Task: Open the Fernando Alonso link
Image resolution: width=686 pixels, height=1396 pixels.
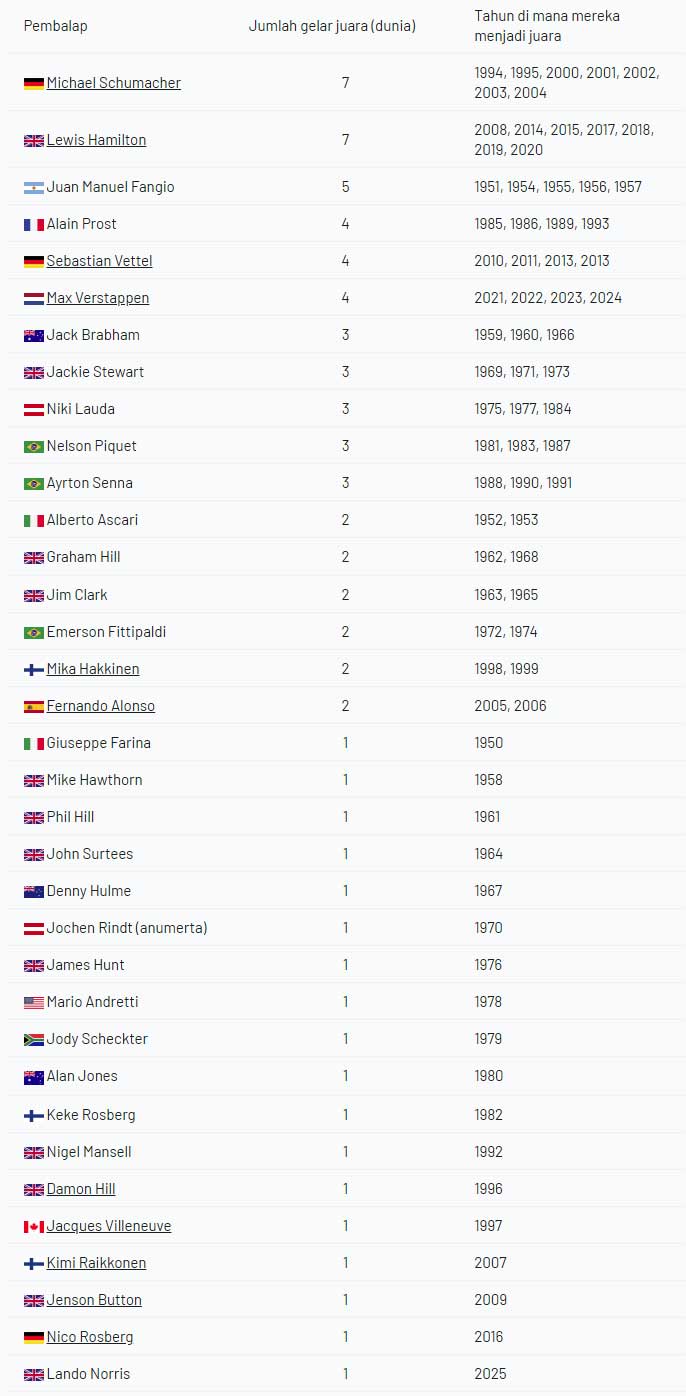Action: click(101, 706)
